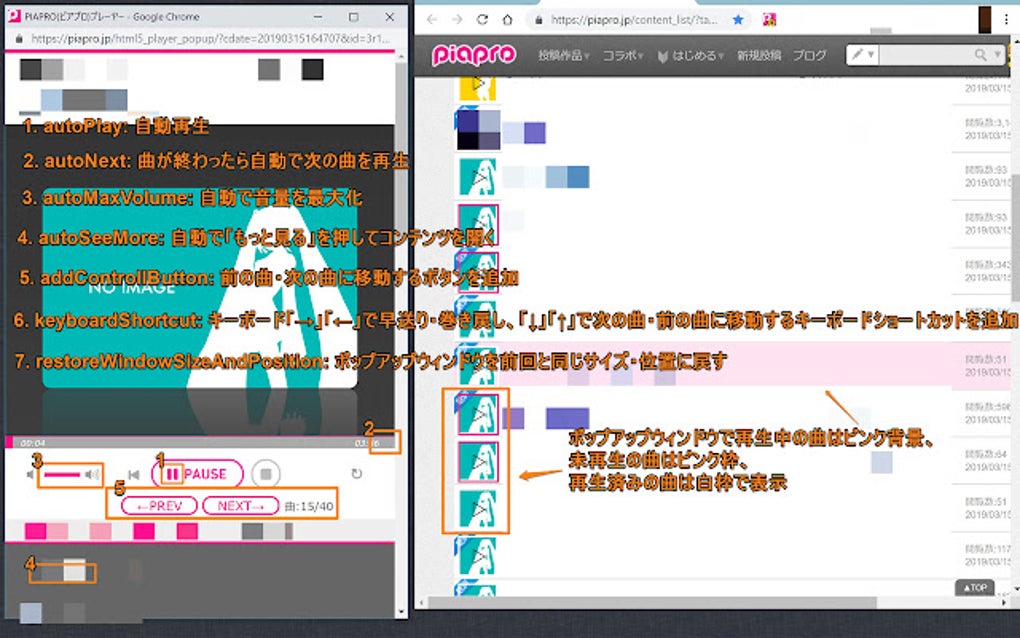The image size is (1020, 638).
Task: Click the pen icon inside the search bar
Action: (858, 53)
